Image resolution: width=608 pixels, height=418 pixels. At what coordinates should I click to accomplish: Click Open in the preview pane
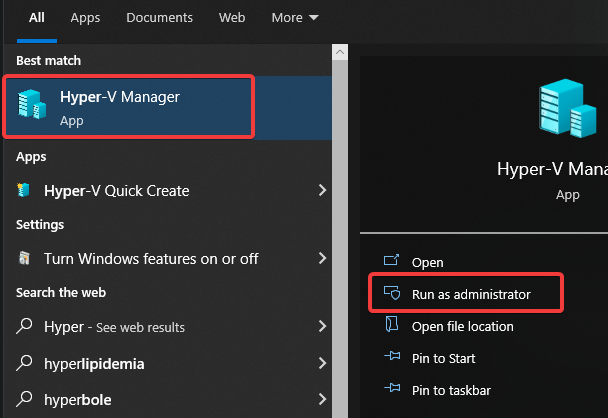click(427, 263)
